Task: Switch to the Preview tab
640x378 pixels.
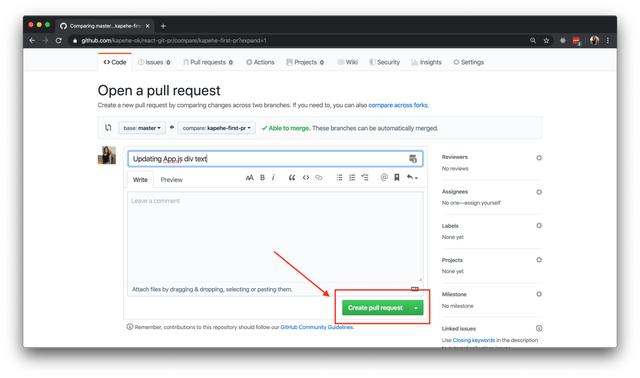Action: point(171,180)
